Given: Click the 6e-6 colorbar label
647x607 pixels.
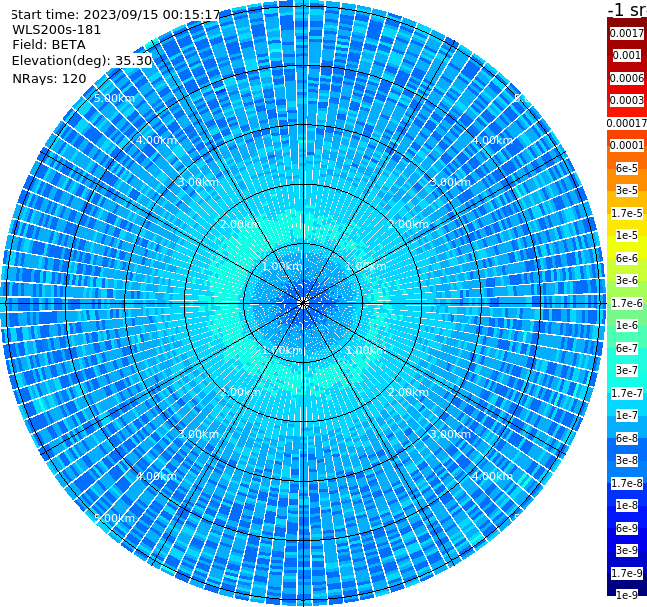Looking at the screenshot, I should pos(627,258).
